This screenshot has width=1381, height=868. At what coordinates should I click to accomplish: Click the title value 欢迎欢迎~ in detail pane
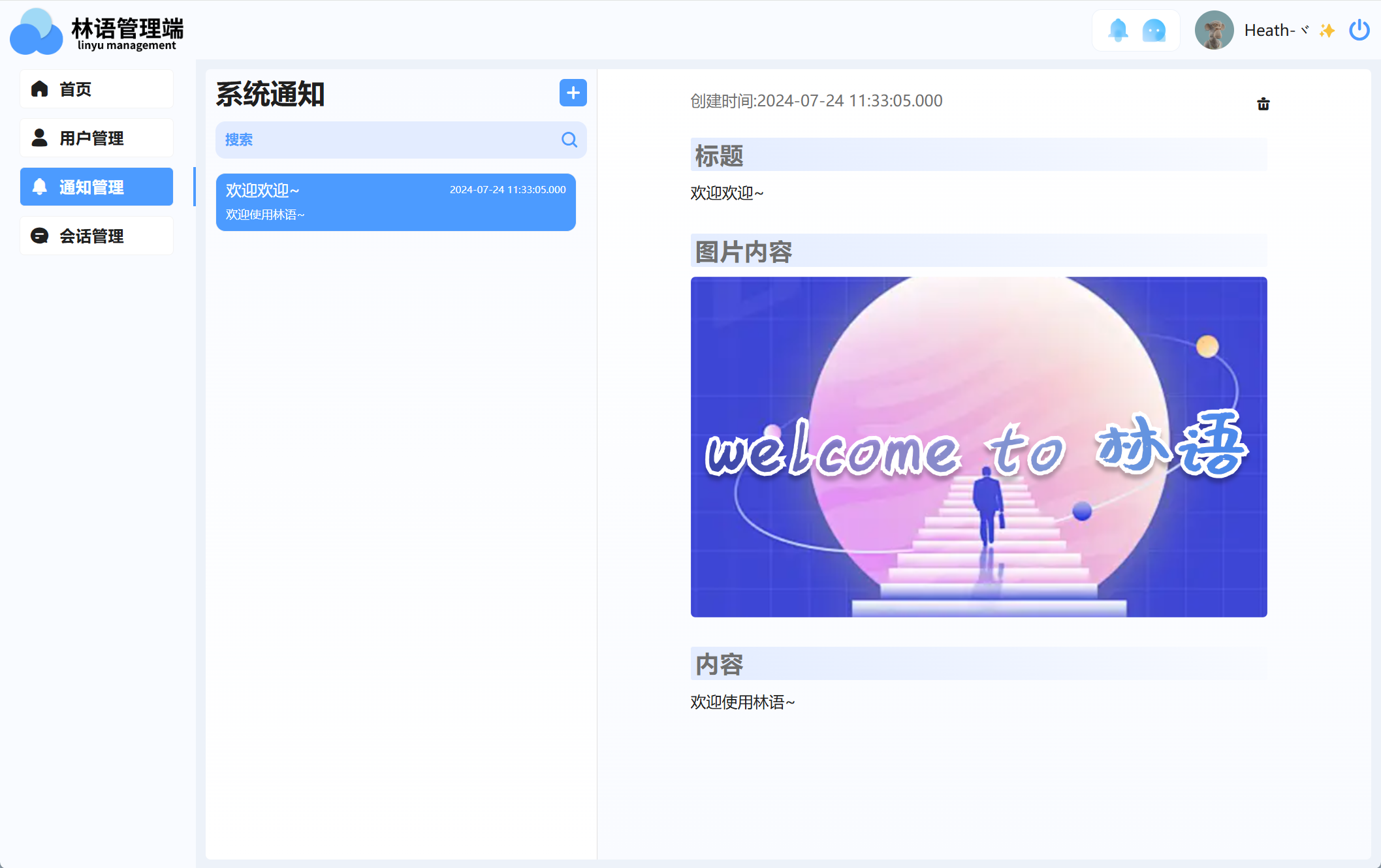pyautogui.click(x=727, y=193)
